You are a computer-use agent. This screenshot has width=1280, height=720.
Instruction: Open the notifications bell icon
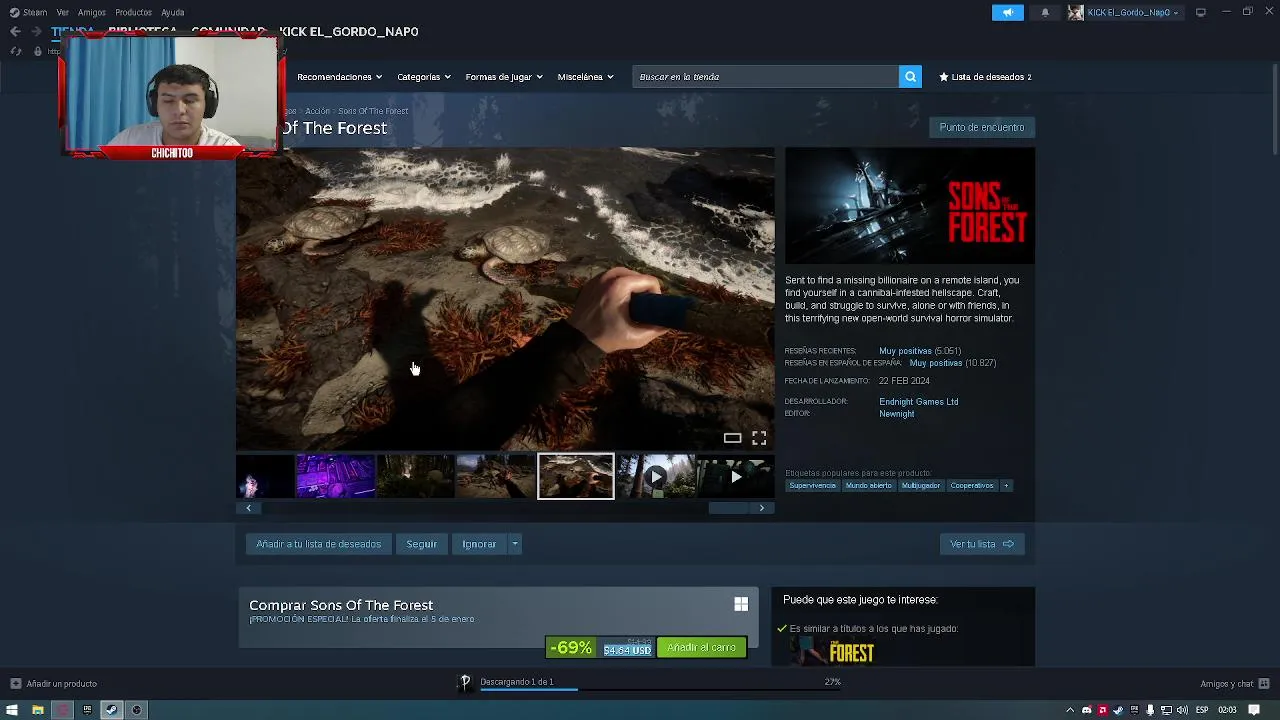pos(1045,12)
